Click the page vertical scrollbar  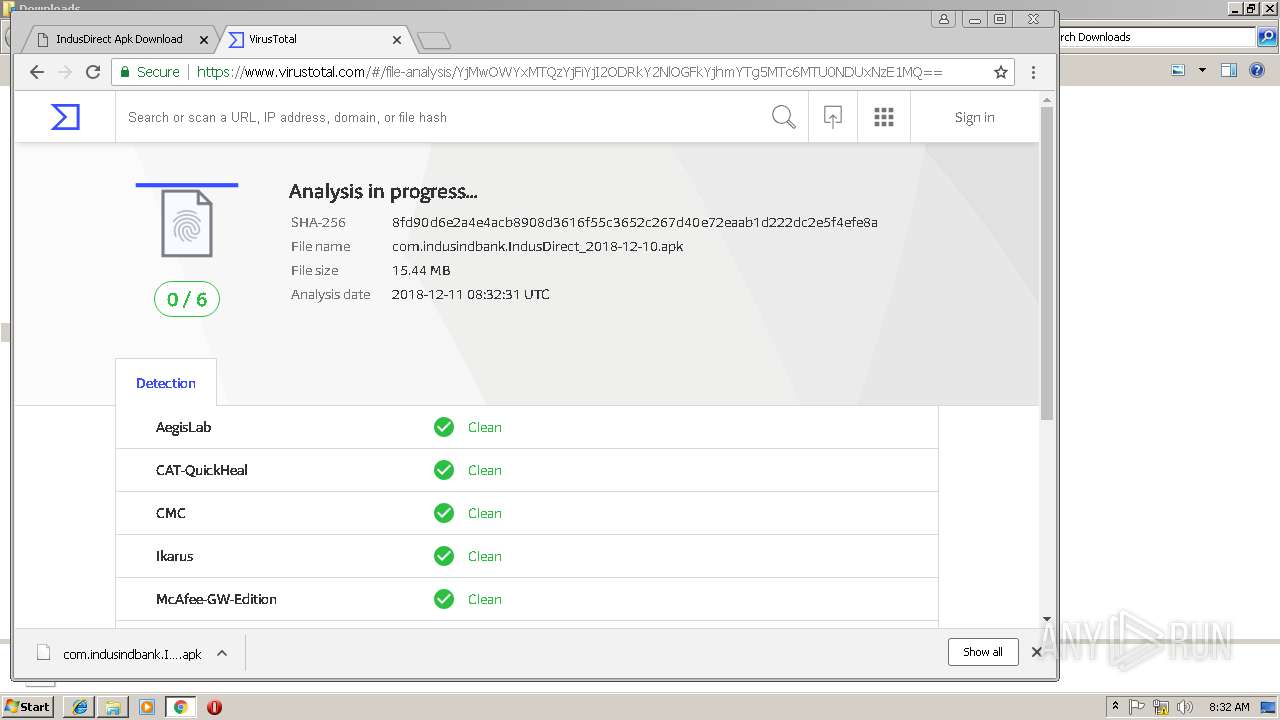pos(1047,263)
